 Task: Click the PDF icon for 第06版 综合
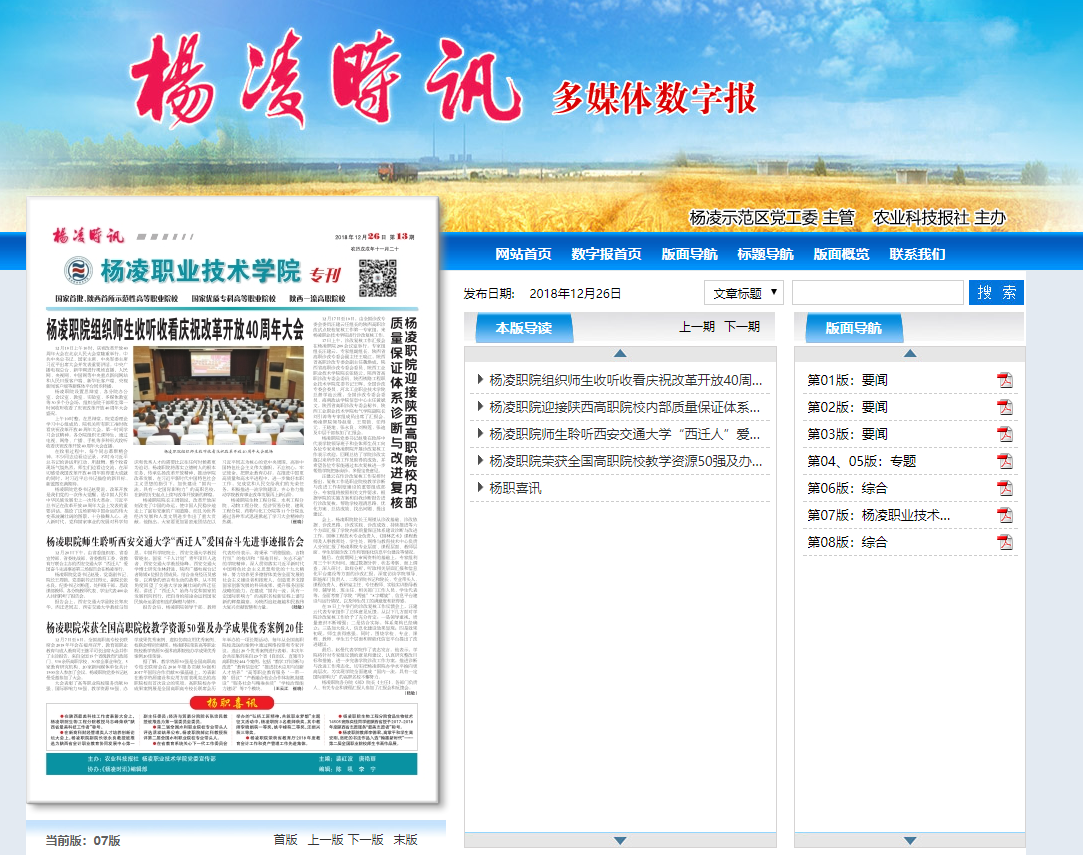tap(1004, 488)
